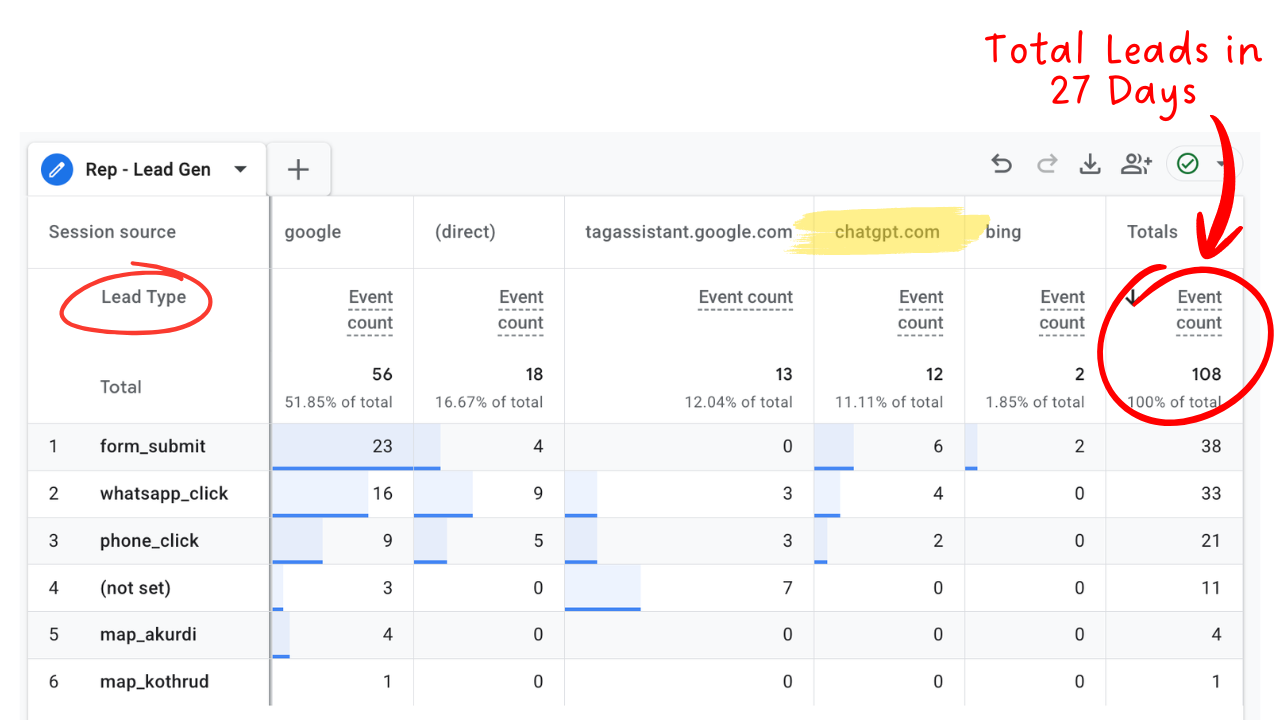The image size is (1280, 720).
Task: Select the form_submit row label
Action: coord(153,446)
